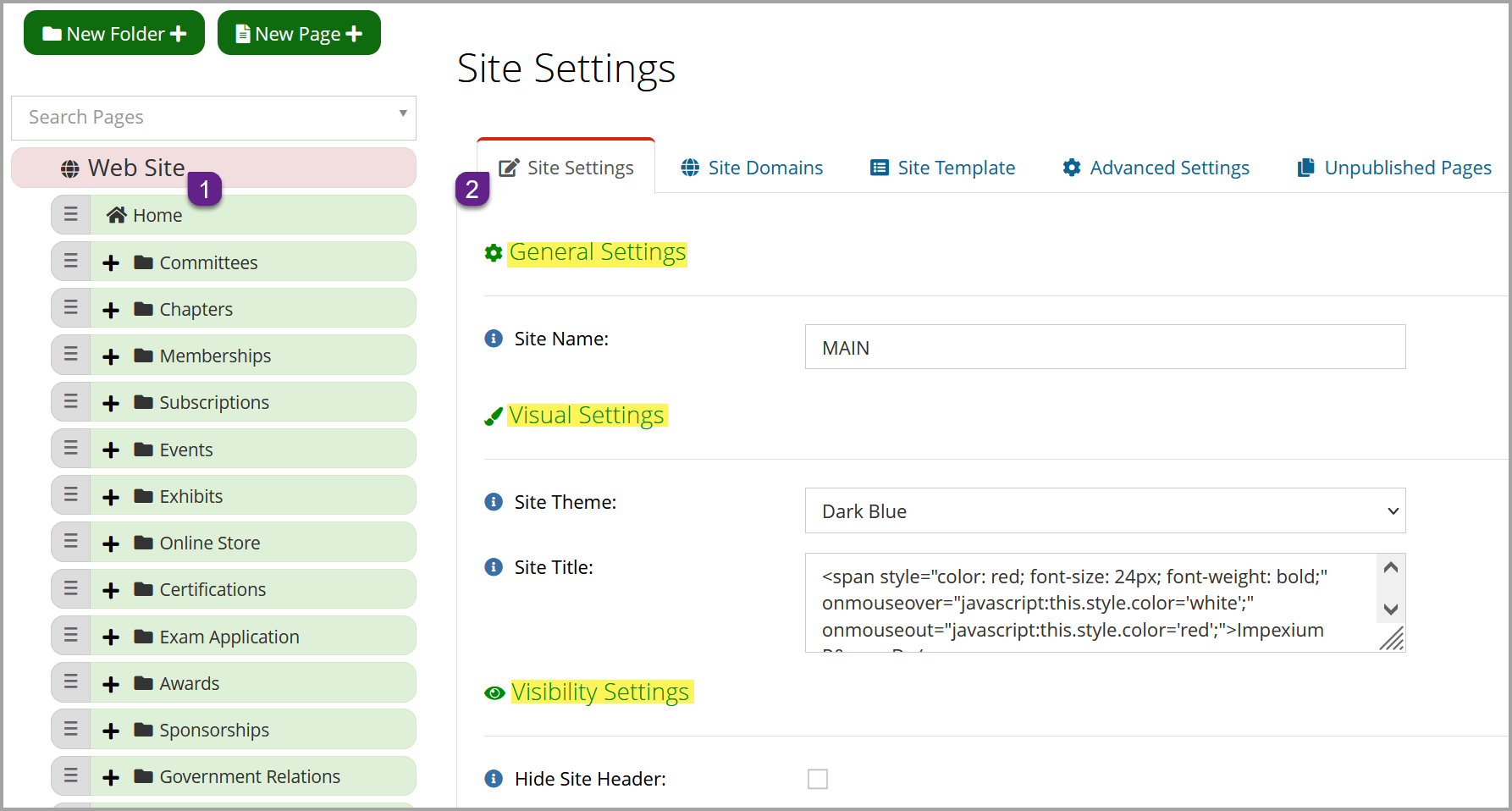Select Sponsorships in the page tree
Screen dimensions: 1512x811
[x=253, y=730]
